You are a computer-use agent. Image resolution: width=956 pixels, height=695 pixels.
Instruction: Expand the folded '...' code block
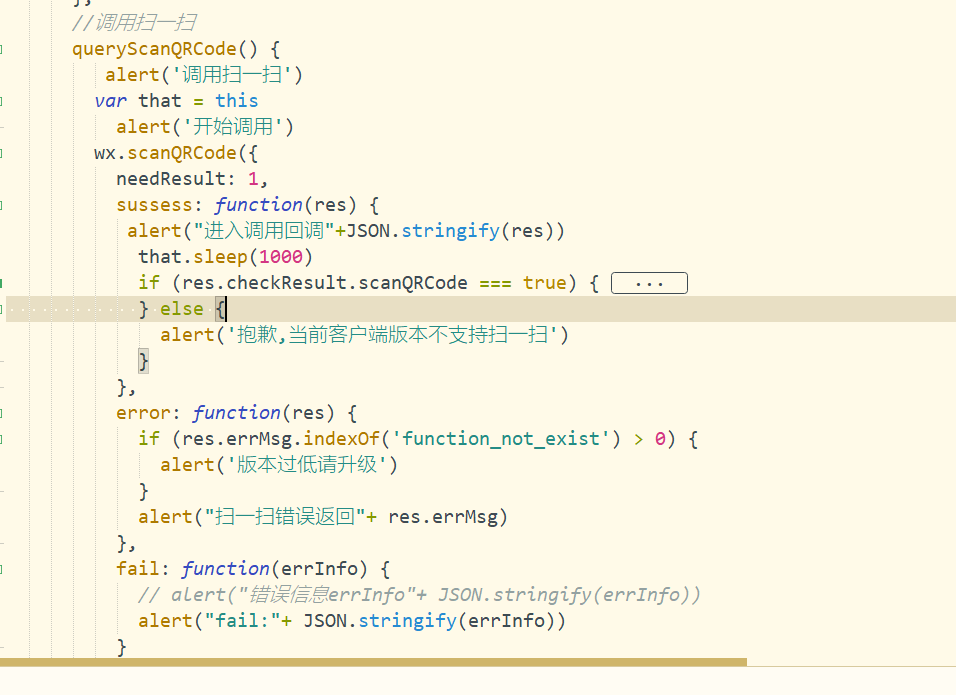[649, 283]
